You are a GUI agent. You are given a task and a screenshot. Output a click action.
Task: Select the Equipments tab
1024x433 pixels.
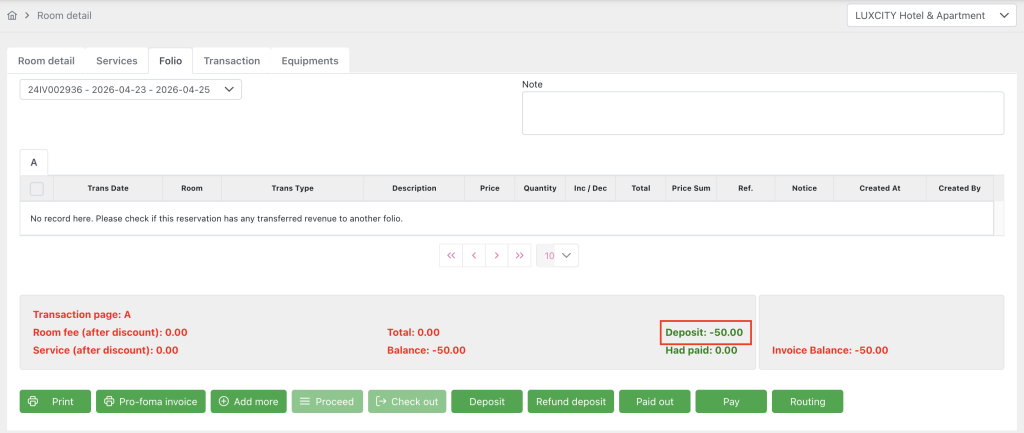309,61
